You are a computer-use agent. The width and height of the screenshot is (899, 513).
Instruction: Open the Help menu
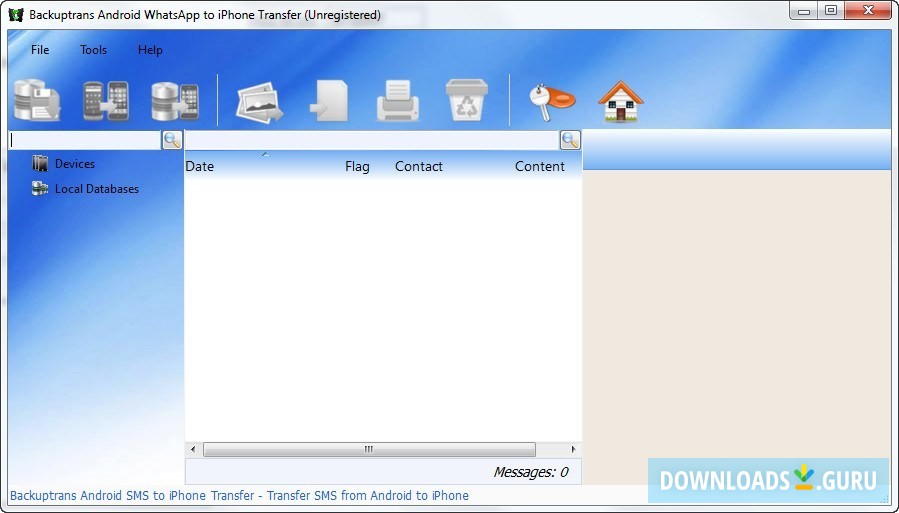[150, 50]
